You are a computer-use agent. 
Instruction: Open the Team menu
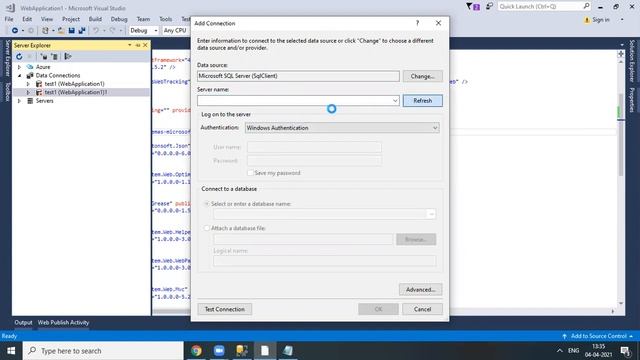(143, 19)
